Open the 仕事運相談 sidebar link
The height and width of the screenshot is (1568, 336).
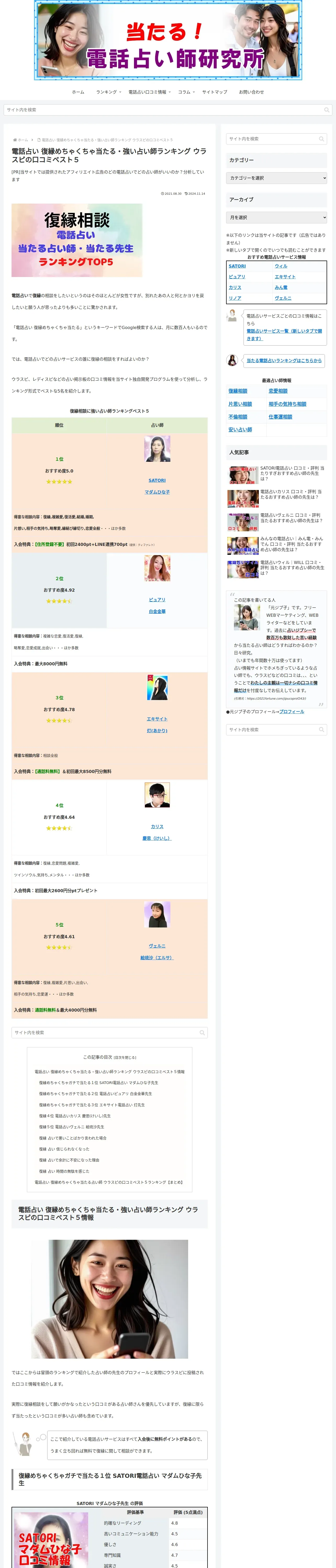[x=281, y=417]
